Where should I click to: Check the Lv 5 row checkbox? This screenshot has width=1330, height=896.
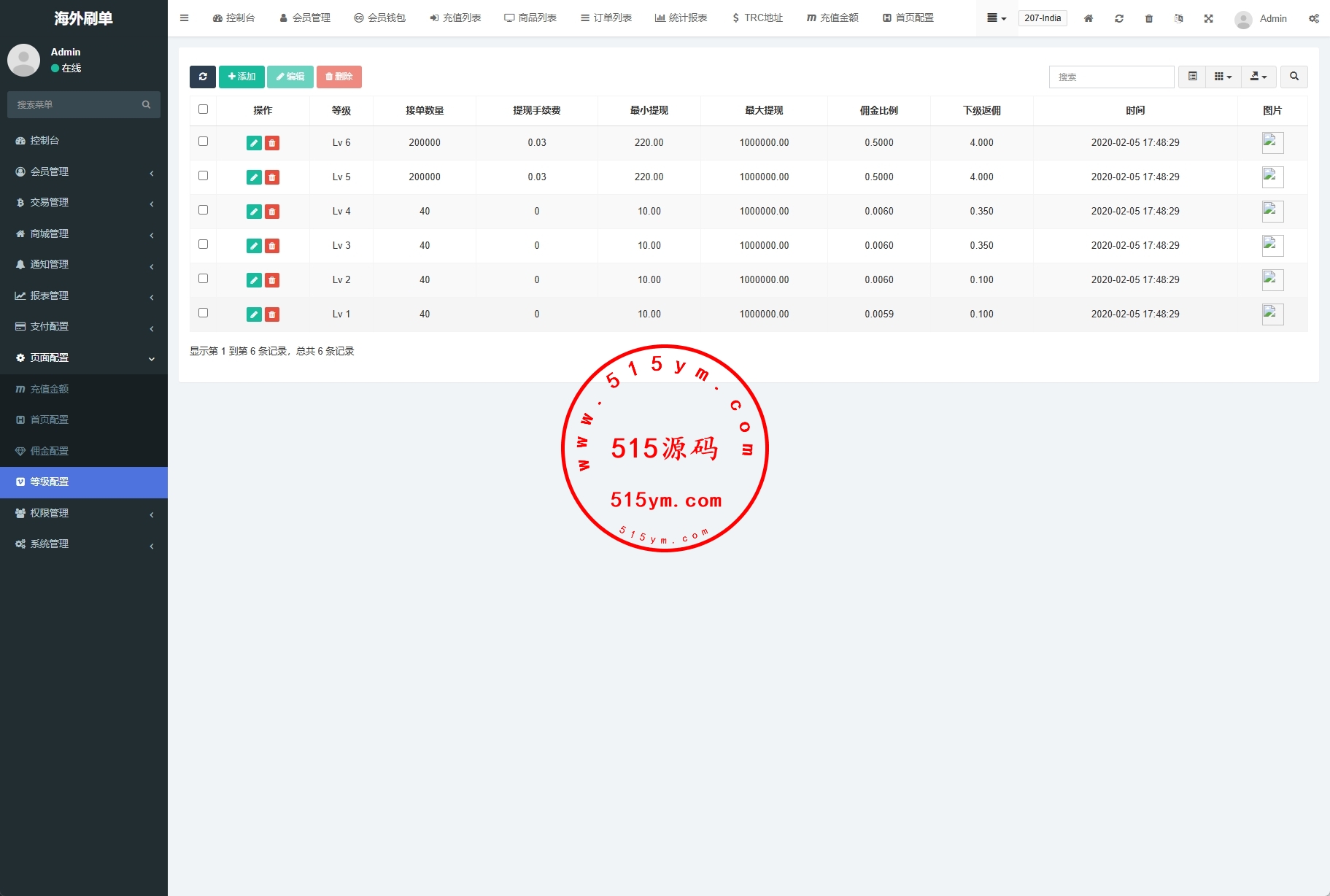point(204,176)
